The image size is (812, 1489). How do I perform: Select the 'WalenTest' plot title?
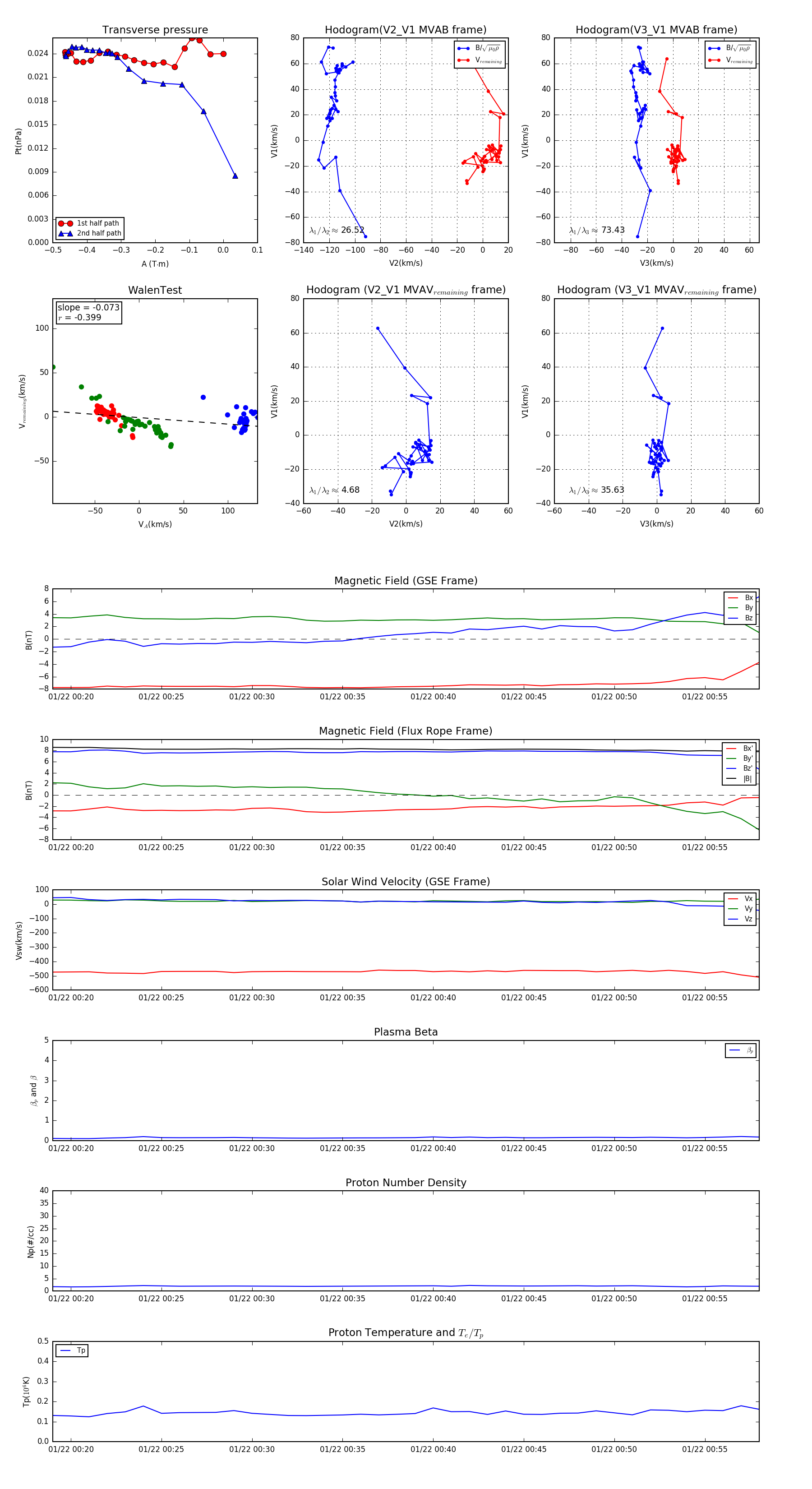155,290
